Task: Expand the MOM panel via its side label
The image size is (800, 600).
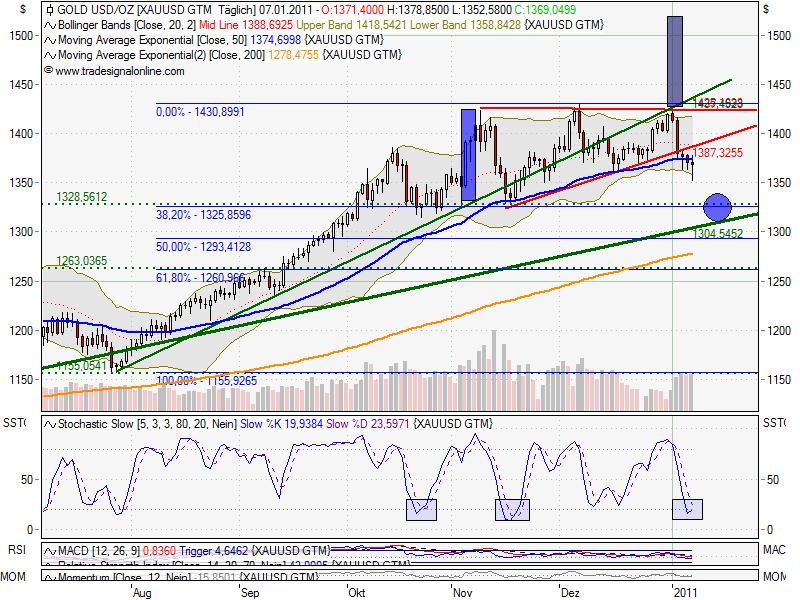Action: (15, 576)
